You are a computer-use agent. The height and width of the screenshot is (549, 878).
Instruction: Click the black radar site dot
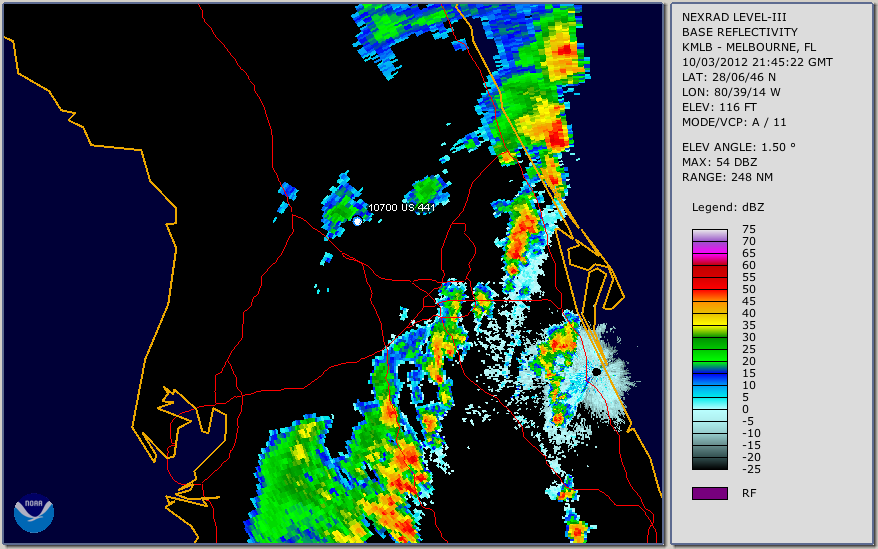(597, 372)
